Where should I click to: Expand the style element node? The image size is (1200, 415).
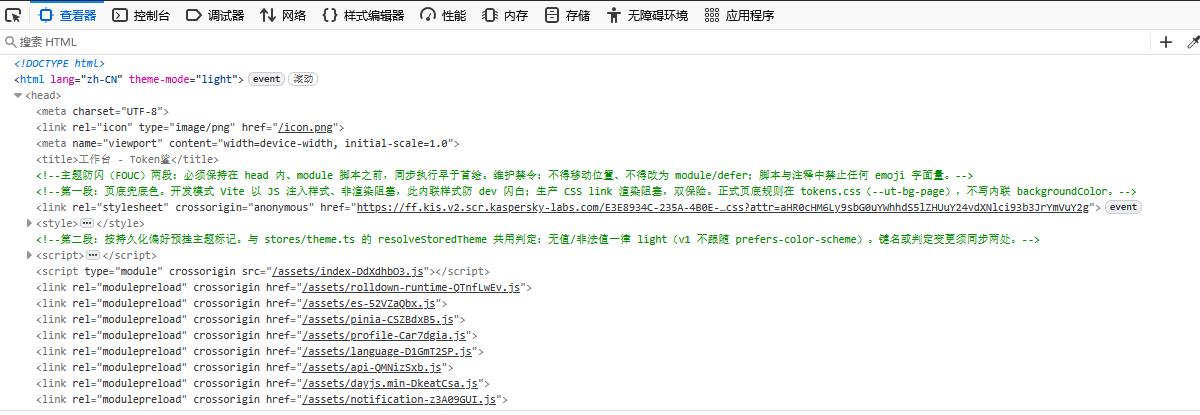pyautogui.click(x=30, y=223)
